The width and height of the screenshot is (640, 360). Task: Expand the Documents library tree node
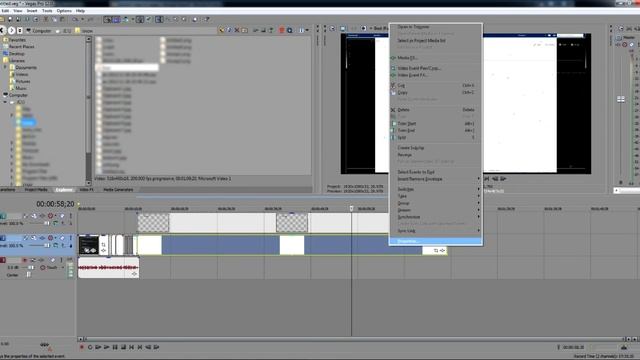[x=5, y=67]
